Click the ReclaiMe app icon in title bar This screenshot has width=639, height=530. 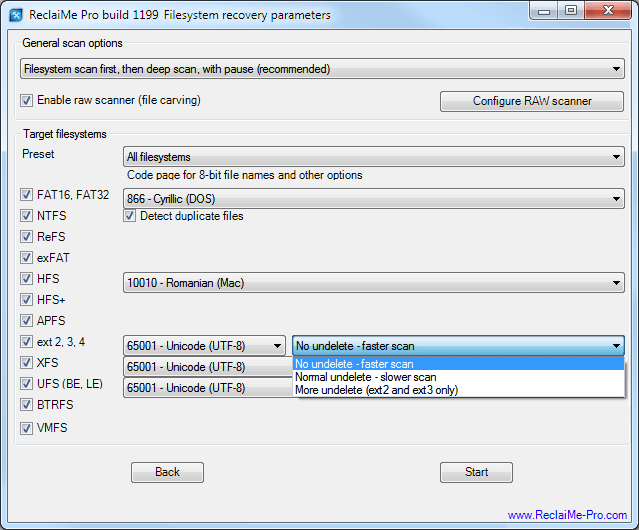point(16,12)
